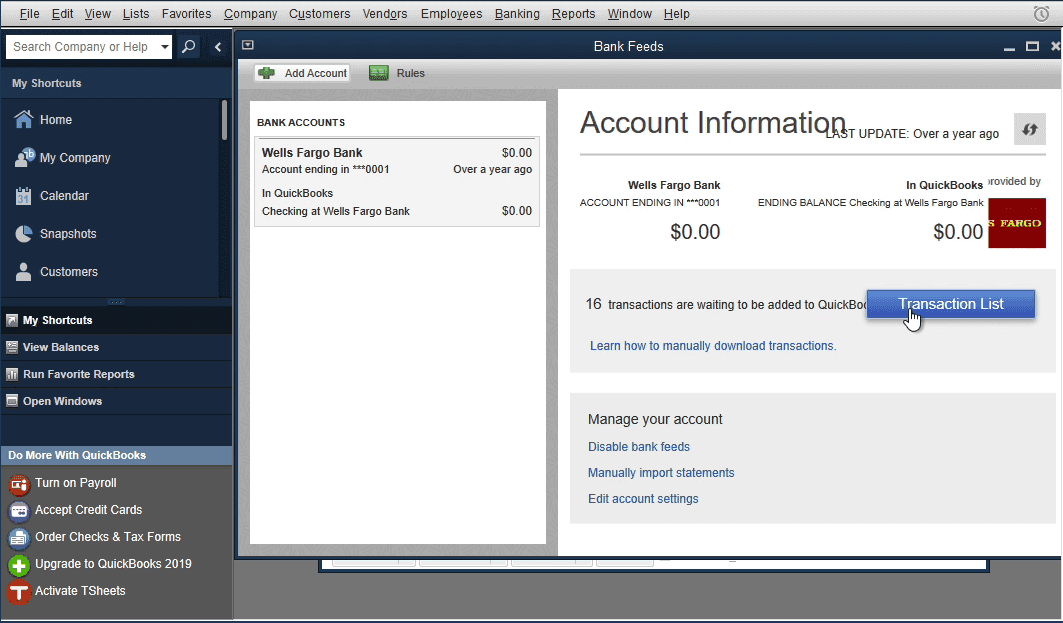
Task: Click the My Shortcuts panel header text
Action: pos(47,83)
